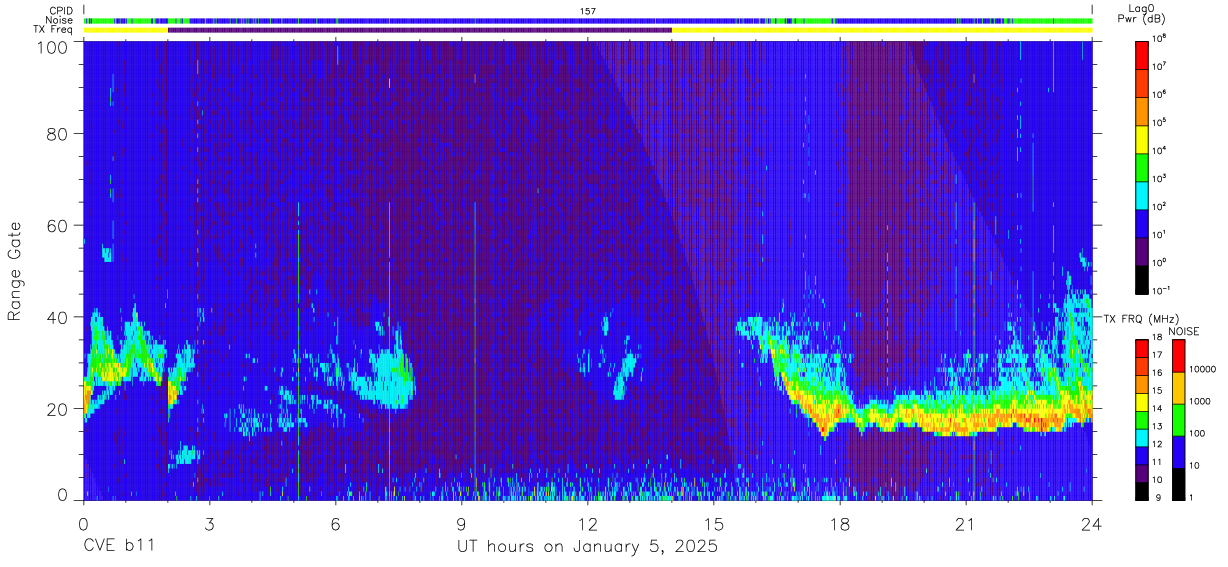1228x567 pixels.
Task: Click the 60 tick on the Range Gate axis
Action: 58,225
